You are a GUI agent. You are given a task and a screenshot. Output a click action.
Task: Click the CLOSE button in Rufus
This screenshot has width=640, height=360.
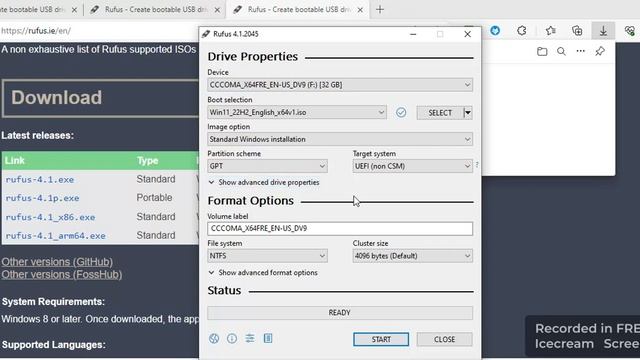(444, 339)
